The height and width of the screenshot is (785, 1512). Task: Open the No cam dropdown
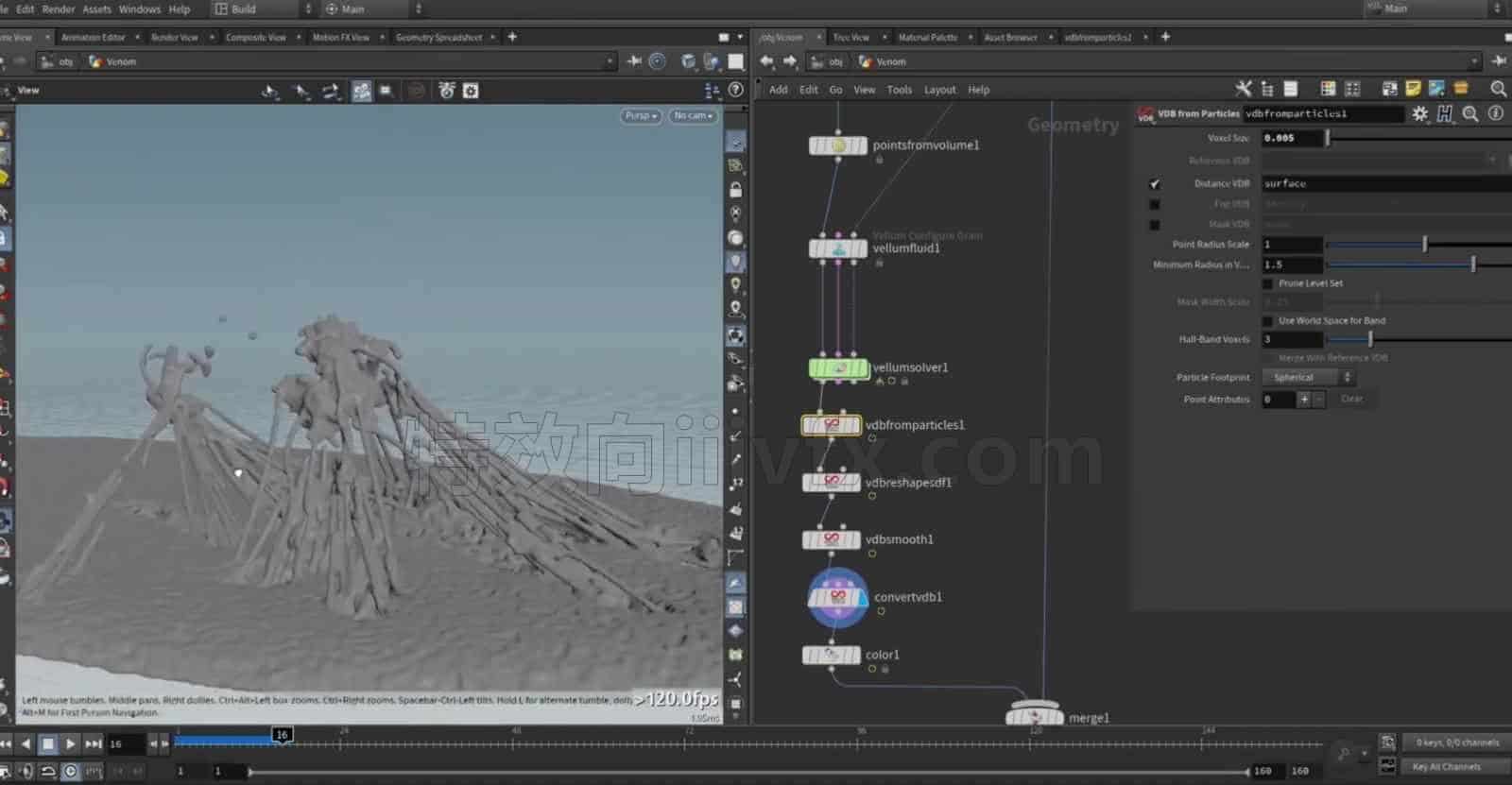pyautogui.click(x=693, y=115)
